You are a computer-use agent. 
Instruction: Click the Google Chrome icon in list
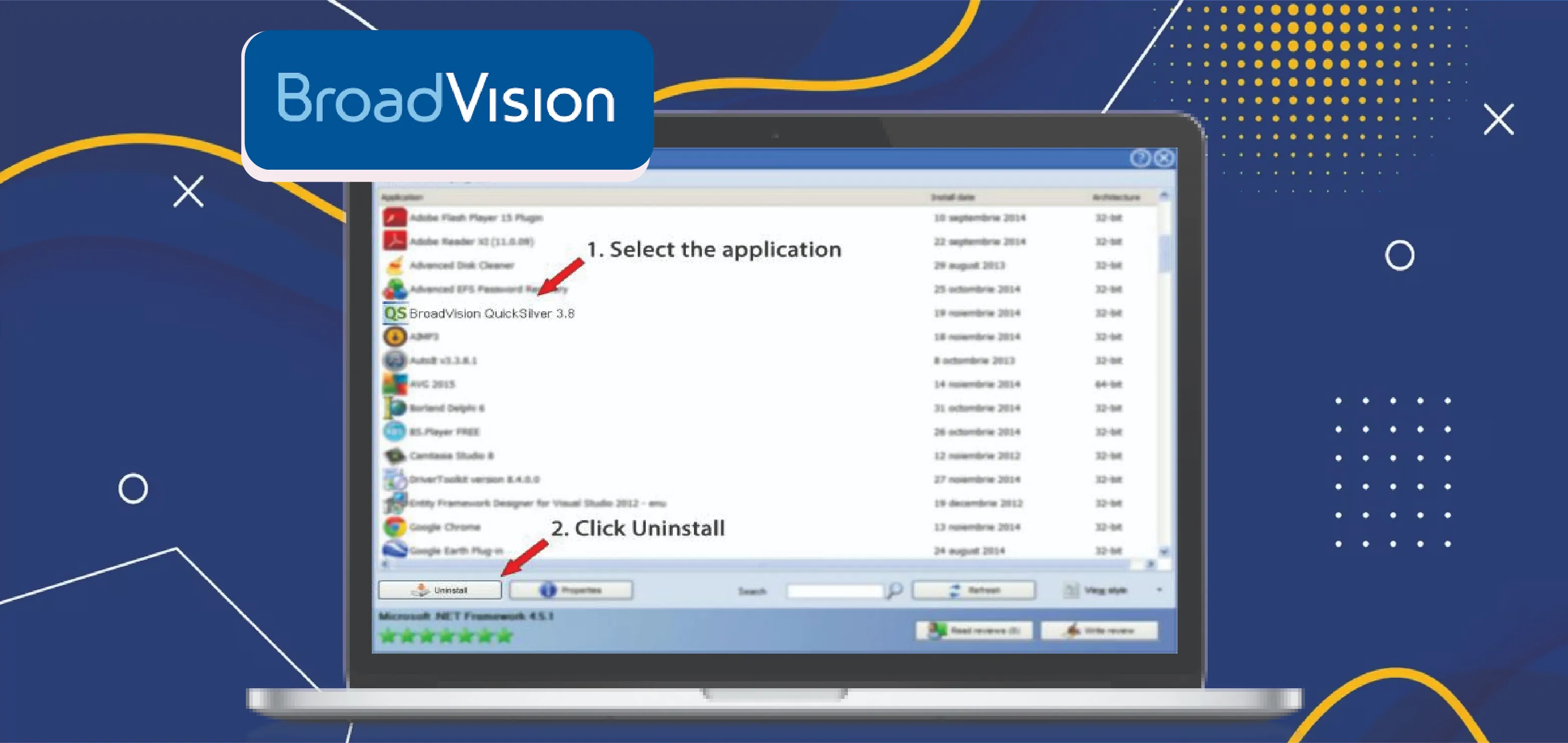[394, 527]
